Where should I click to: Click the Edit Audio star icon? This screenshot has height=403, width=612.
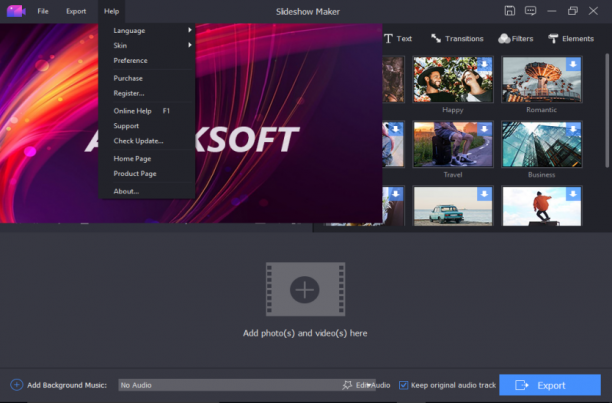[x=347, y=385]
